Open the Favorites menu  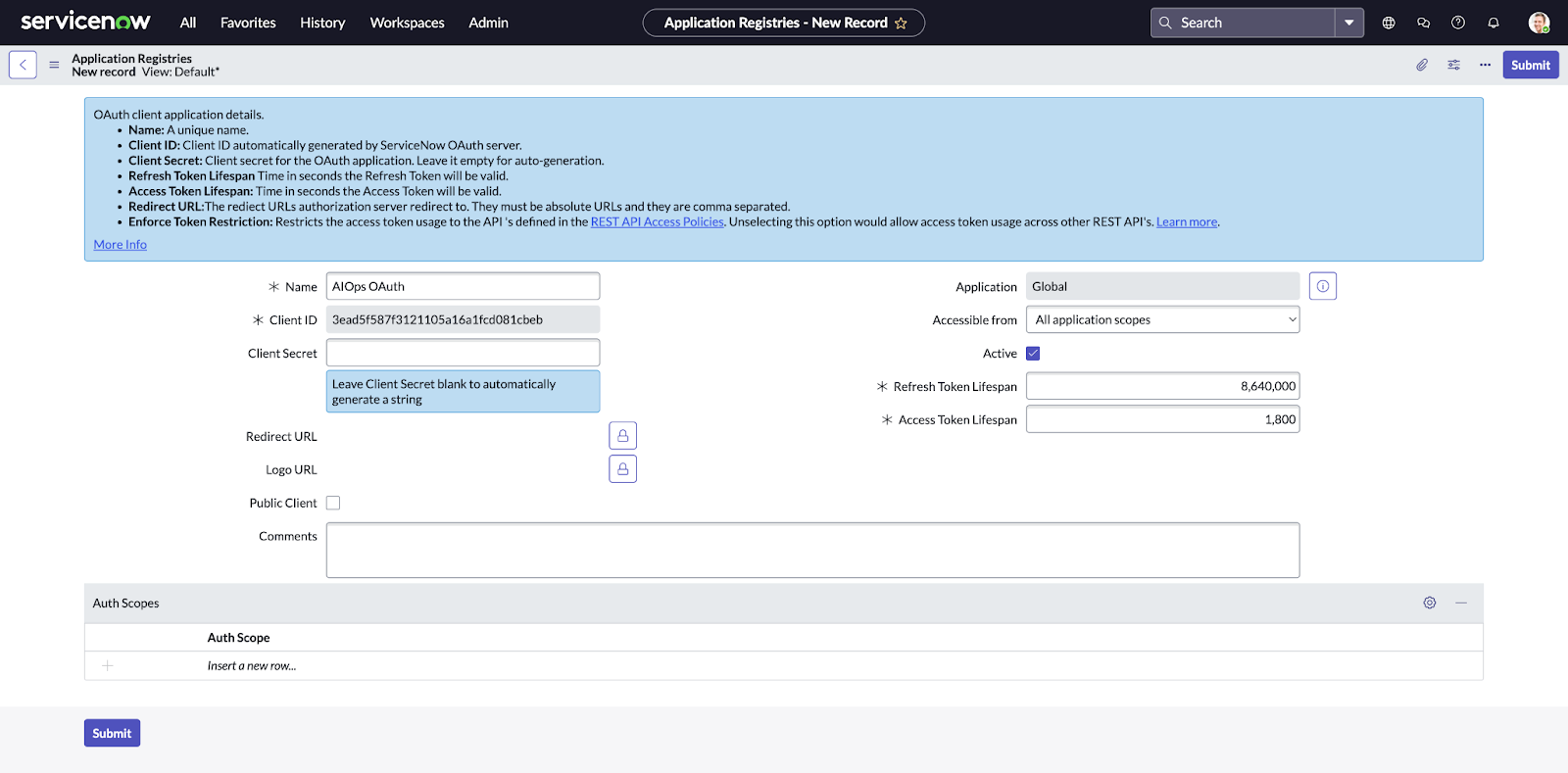point(248,23)
